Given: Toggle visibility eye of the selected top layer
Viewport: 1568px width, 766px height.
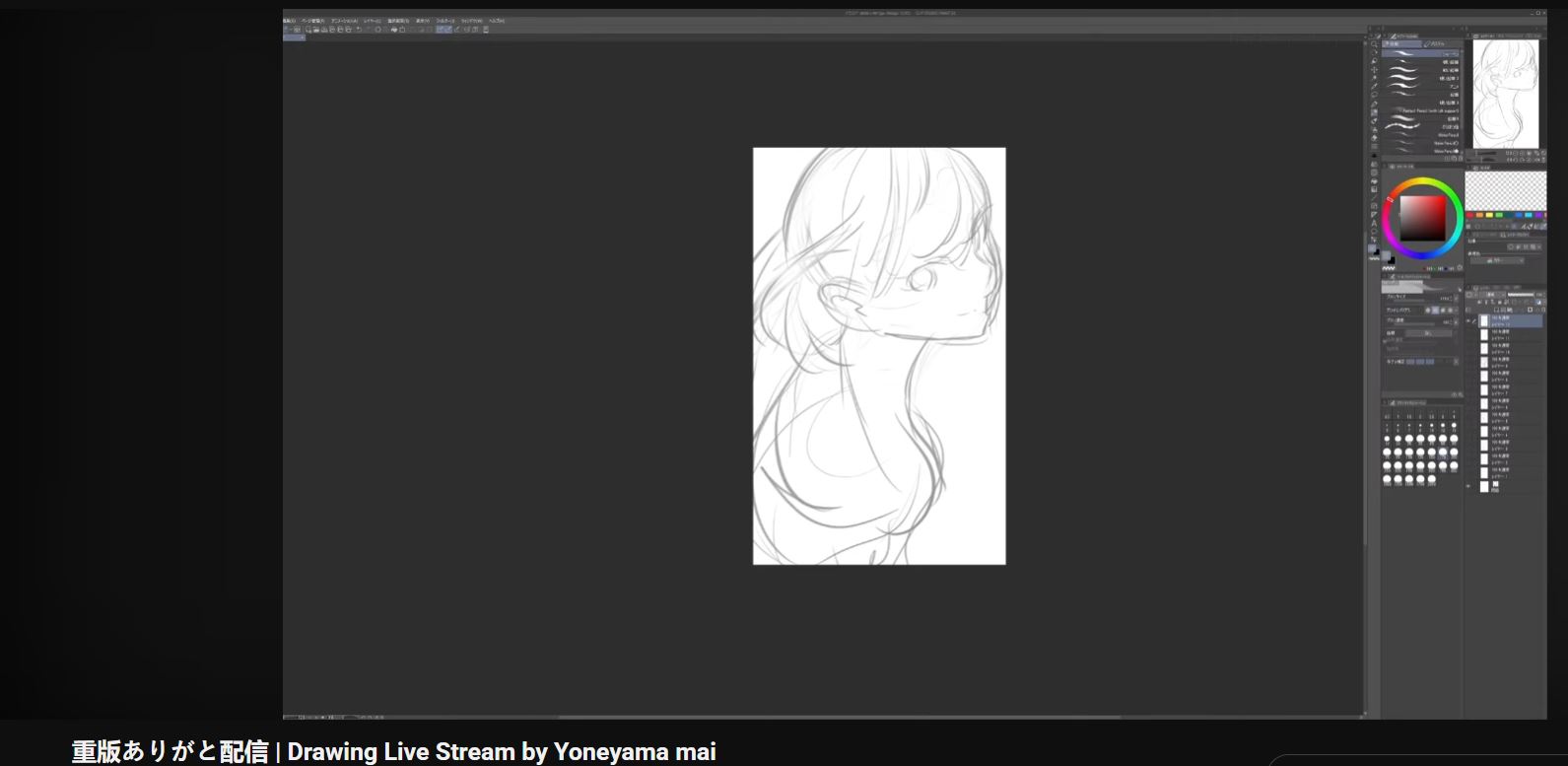Looking at the screenshot, I should click(1469, 320).
